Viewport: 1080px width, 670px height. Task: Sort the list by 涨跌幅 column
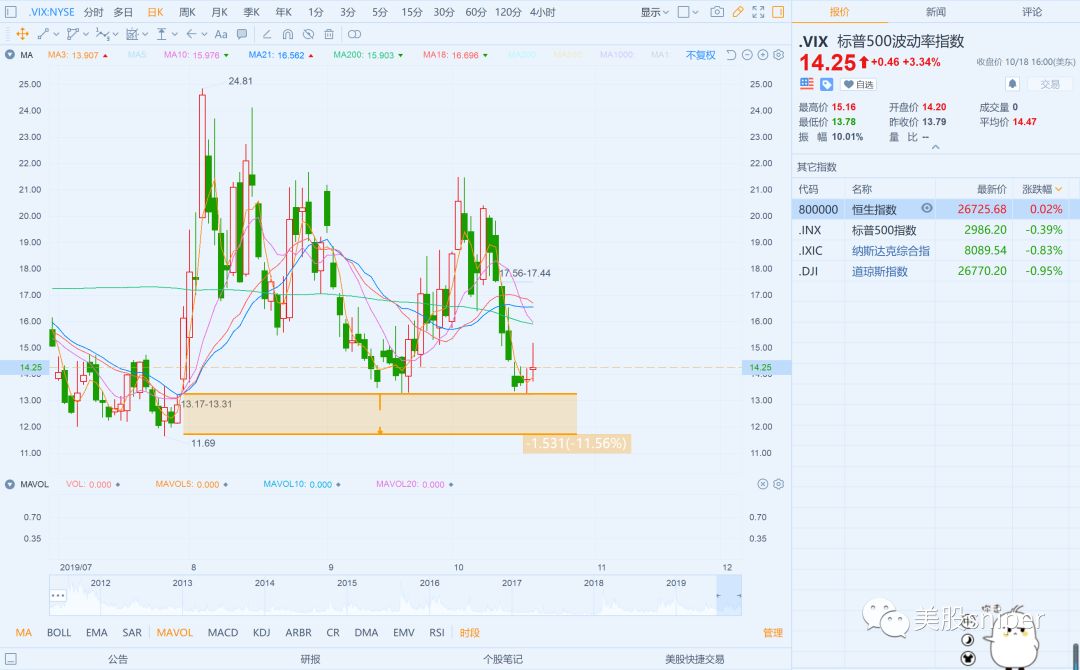click(x=1042, y=189)
